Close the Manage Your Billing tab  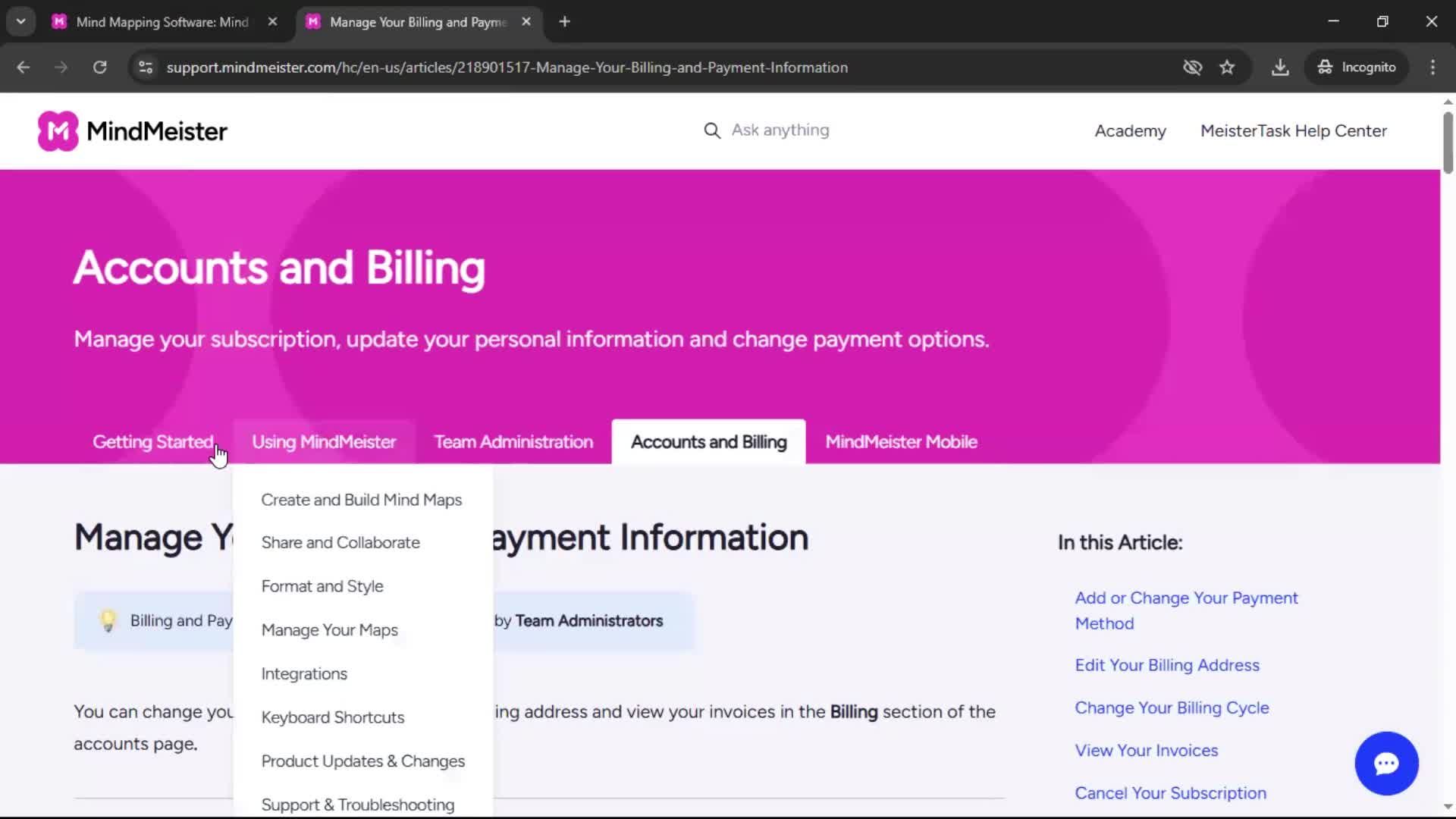coord(526,22)
